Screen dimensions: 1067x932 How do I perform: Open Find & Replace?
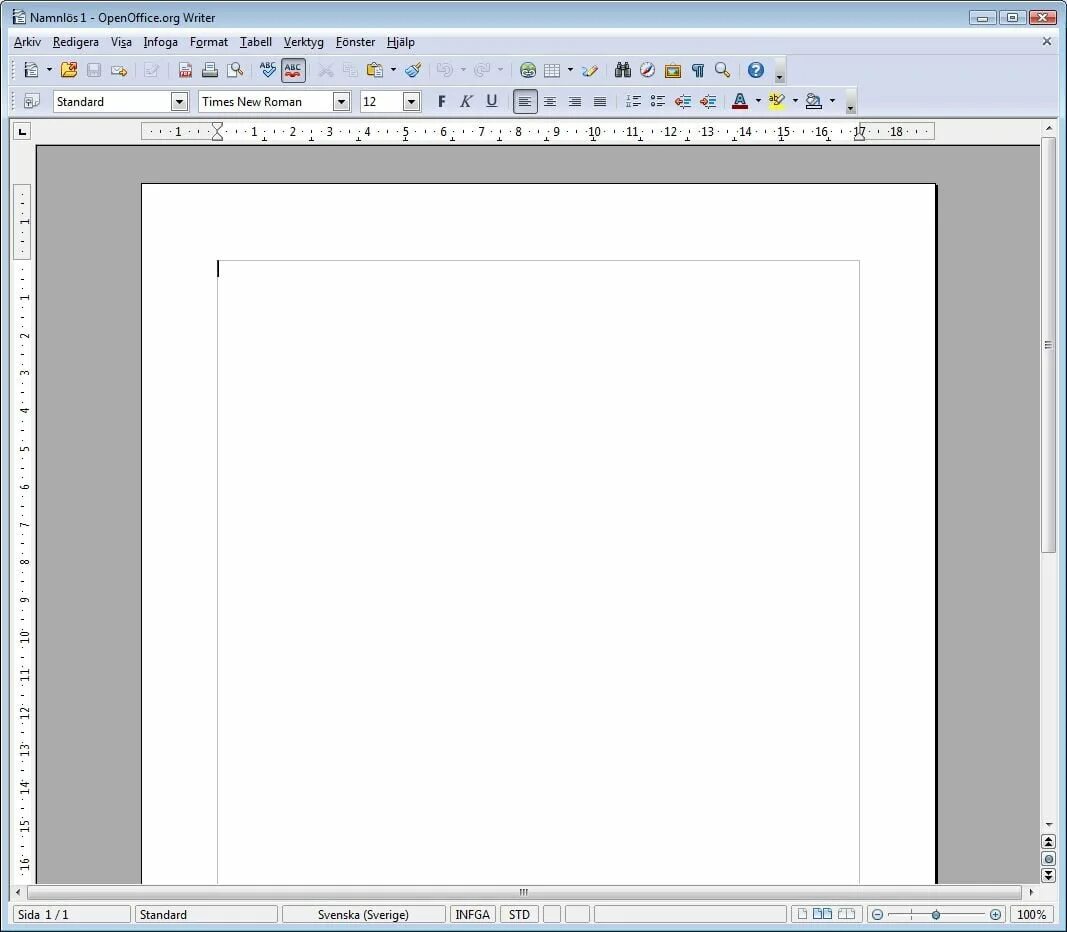(x=622, y=70)
